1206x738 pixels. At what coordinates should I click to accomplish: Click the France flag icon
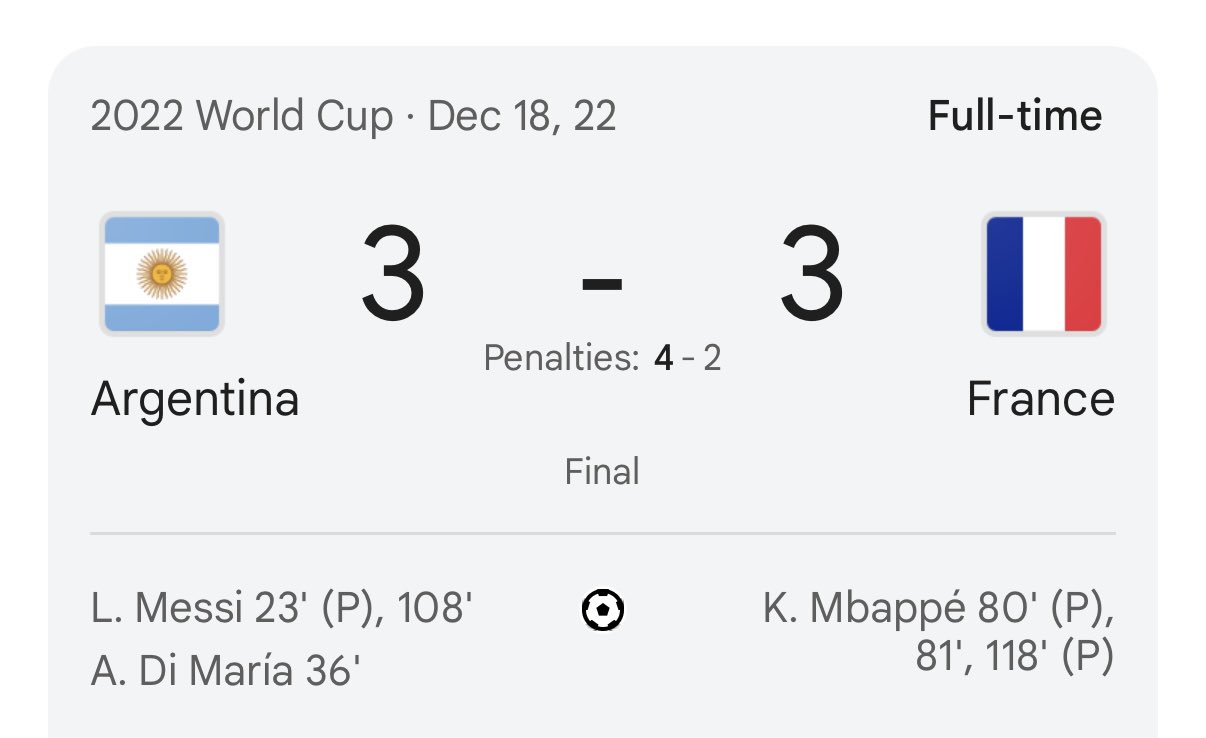tap(1044, 274)
